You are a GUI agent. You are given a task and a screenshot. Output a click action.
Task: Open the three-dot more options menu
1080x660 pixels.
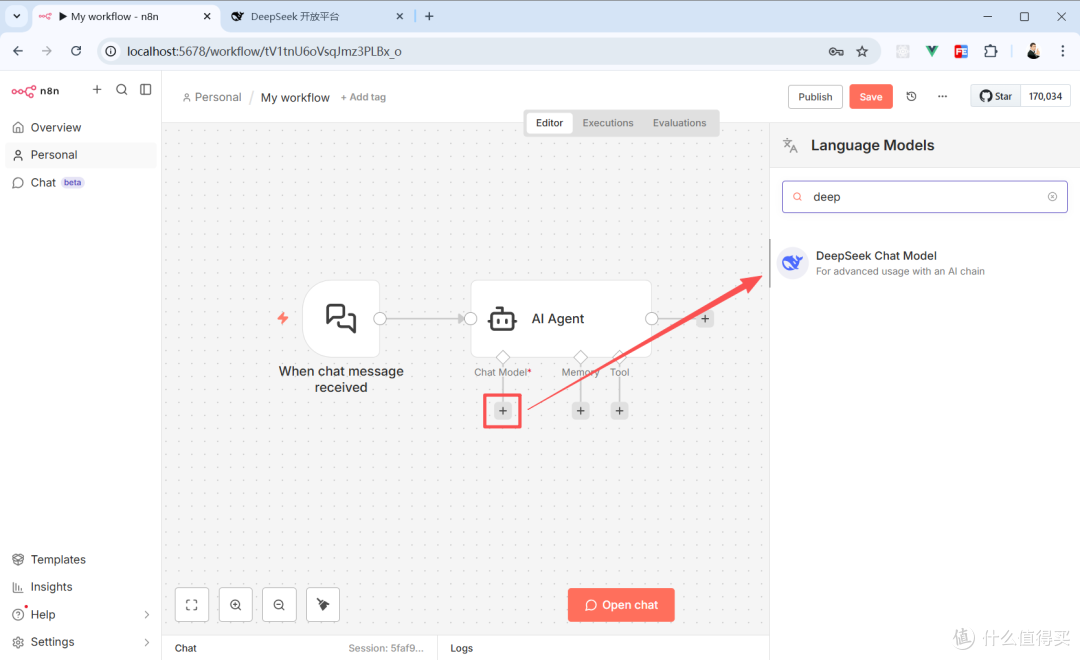click(942, 96)
